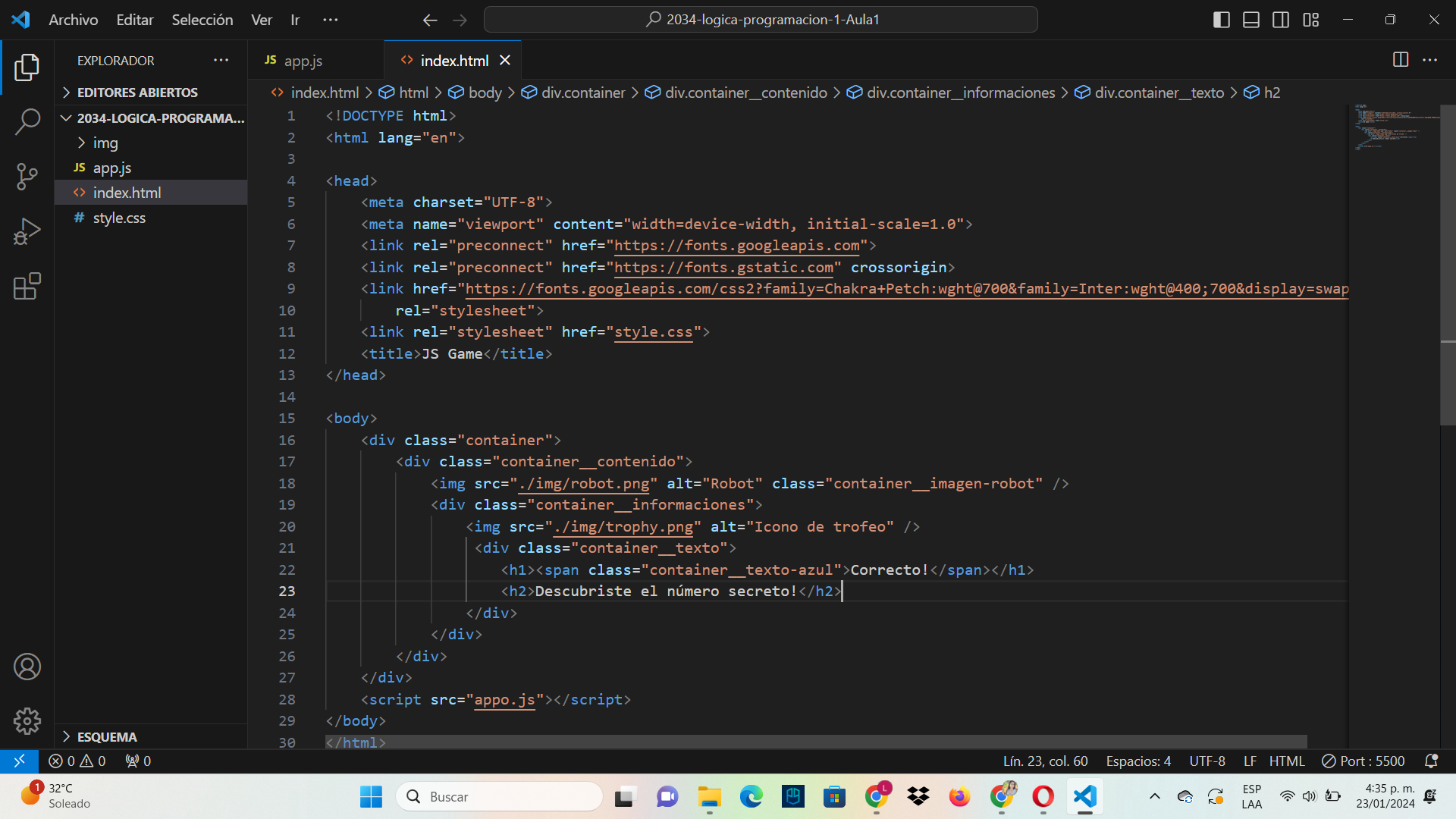Viewport: 1456px width, 819px height.
Task: Click breadcrumb body element
Action: pyautogui.click(x=475, y=93)
